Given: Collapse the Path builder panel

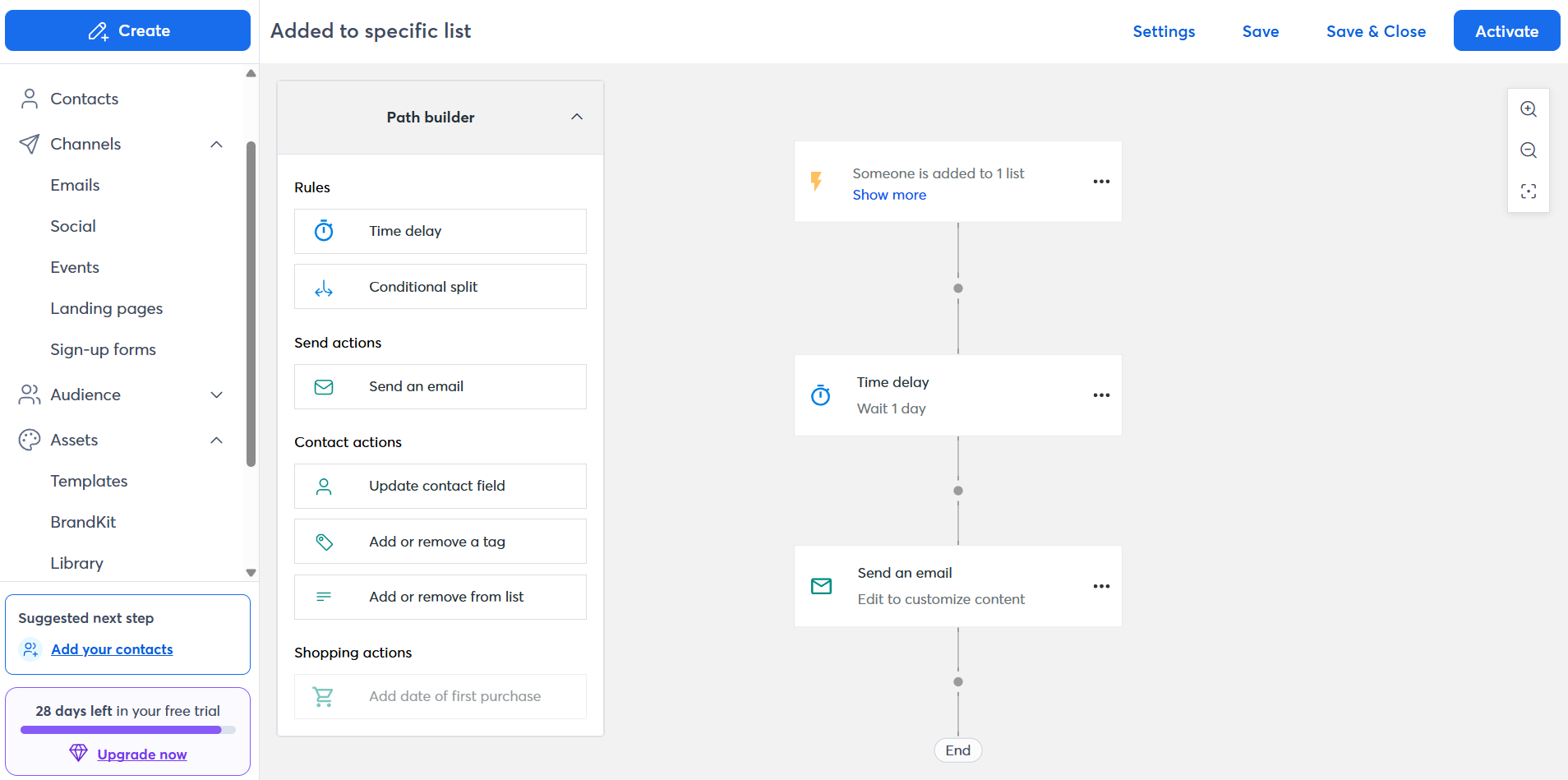Looking at the screenshot, I should click(577, 118).
